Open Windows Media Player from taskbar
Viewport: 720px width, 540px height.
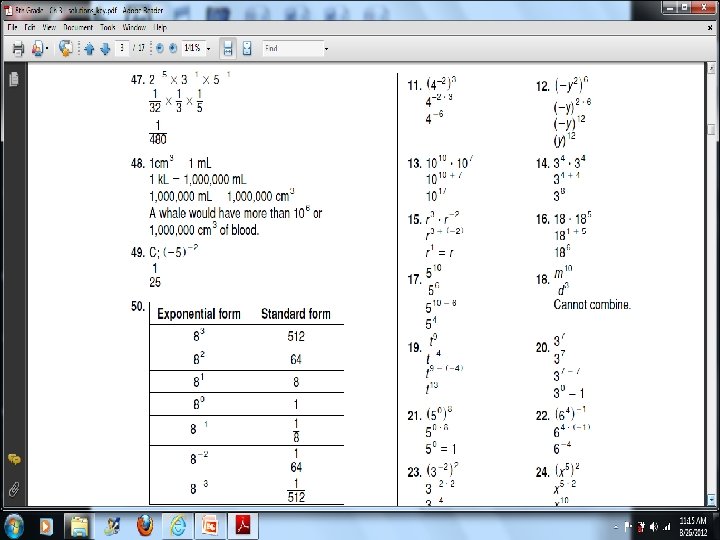[46, 526]
